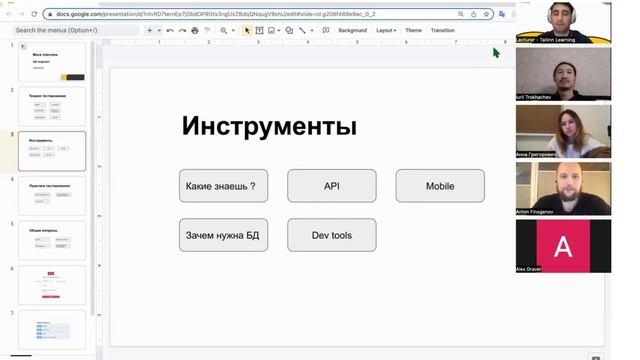Image resolution: width=640 pixels, height=360 pixels.
Task: Open the new slide layout dropdown arrow
Action: tap(159, 30)
